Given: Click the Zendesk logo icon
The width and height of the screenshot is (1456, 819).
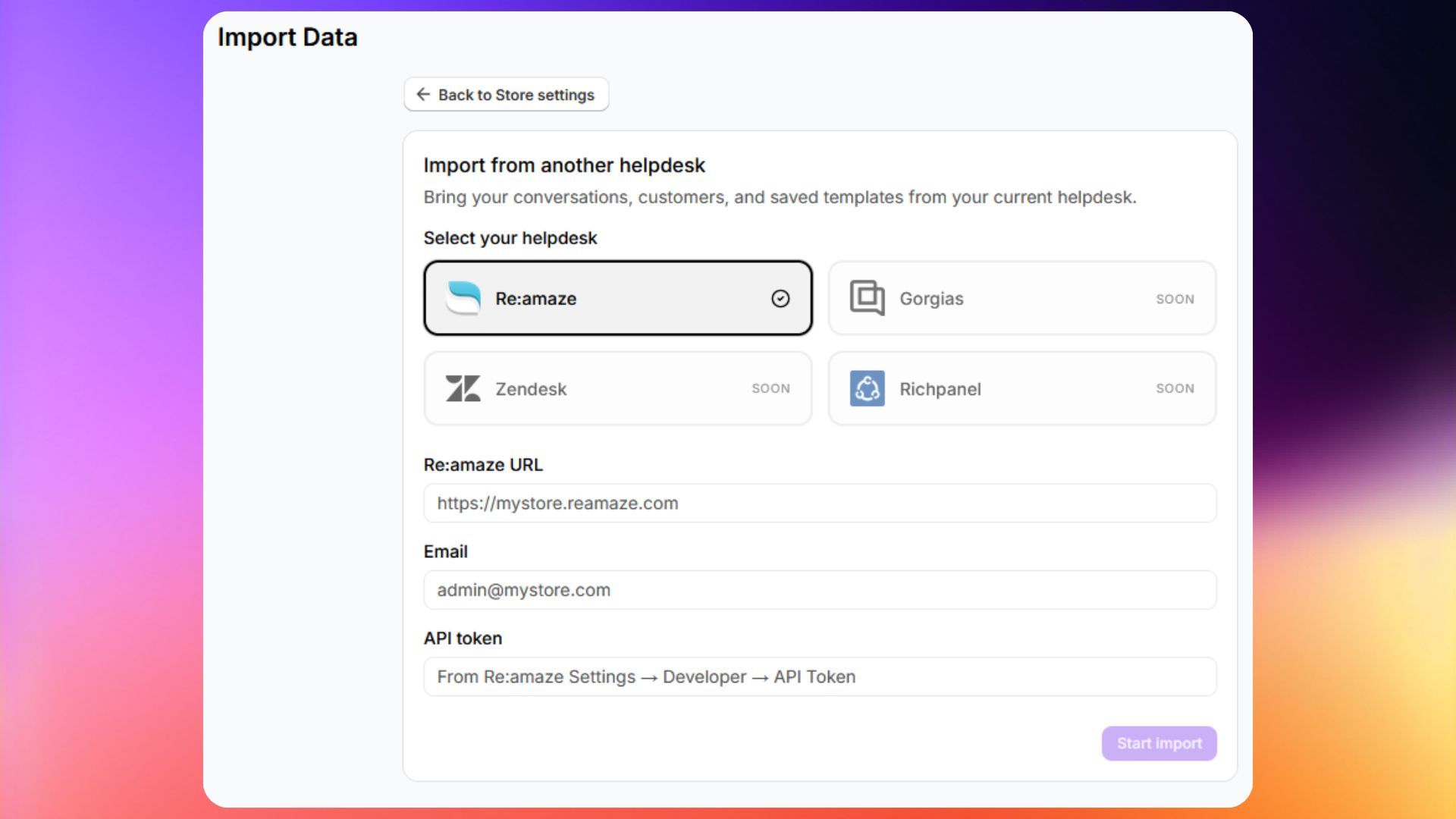Looking at the screenshot, I should 463,388.
